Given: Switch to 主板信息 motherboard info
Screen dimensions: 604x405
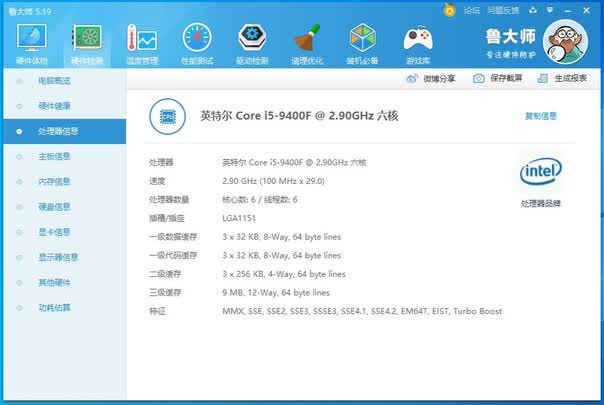Looking at the screenshot, I should [x=54, y=156].
